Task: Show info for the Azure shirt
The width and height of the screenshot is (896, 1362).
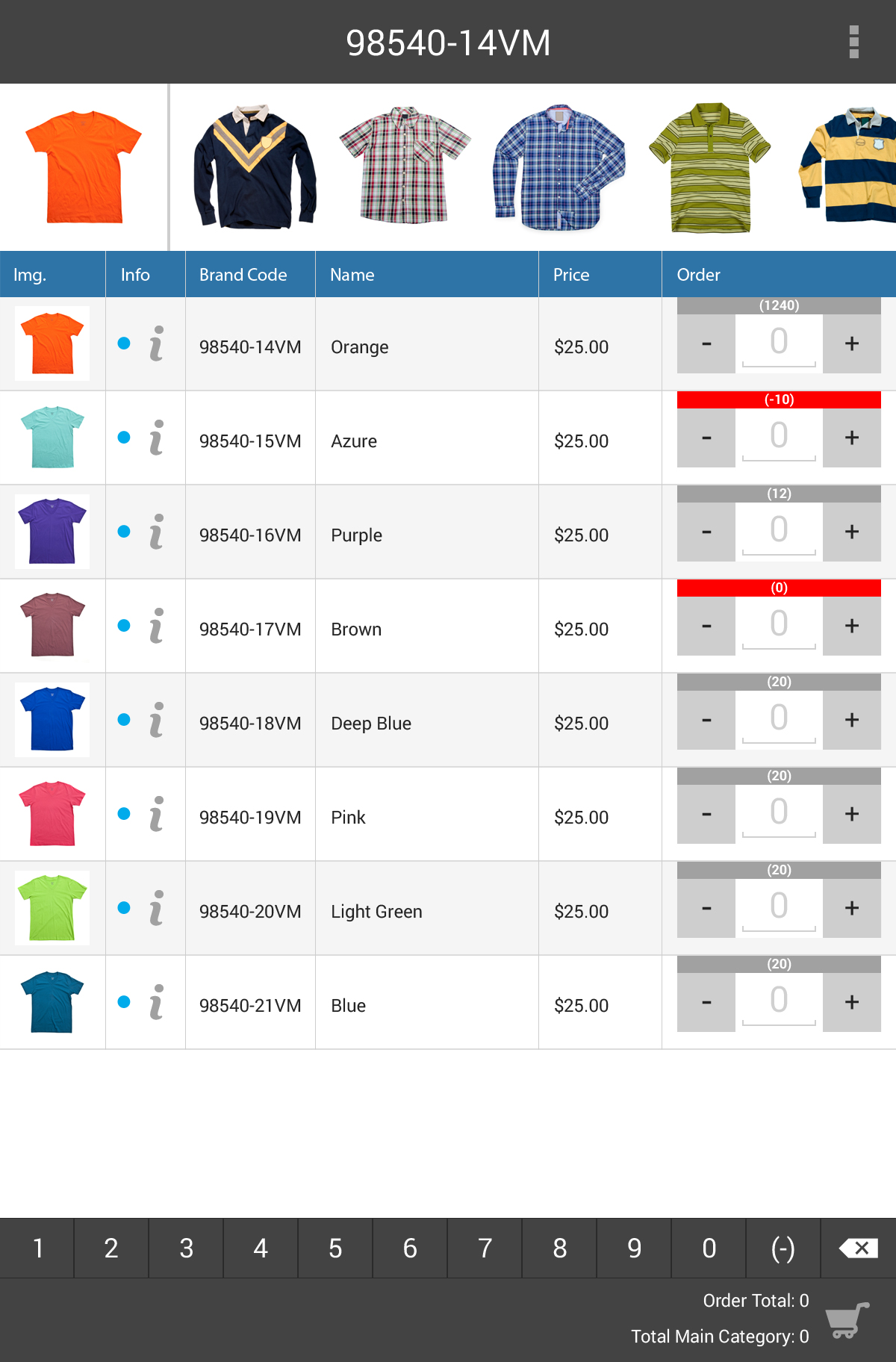Action: (x=156, y=438)
